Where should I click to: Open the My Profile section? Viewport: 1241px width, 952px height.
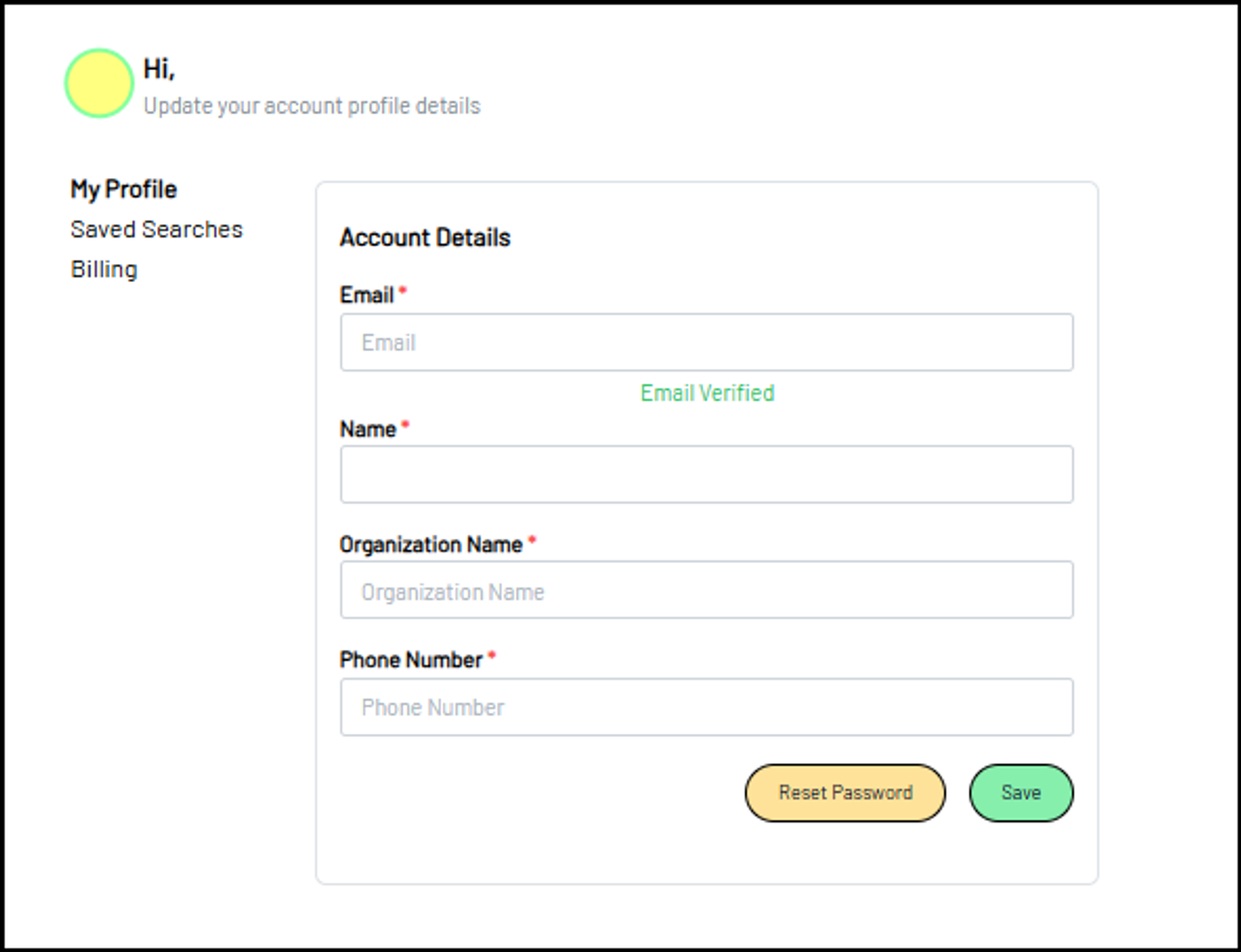coord(124,190)
